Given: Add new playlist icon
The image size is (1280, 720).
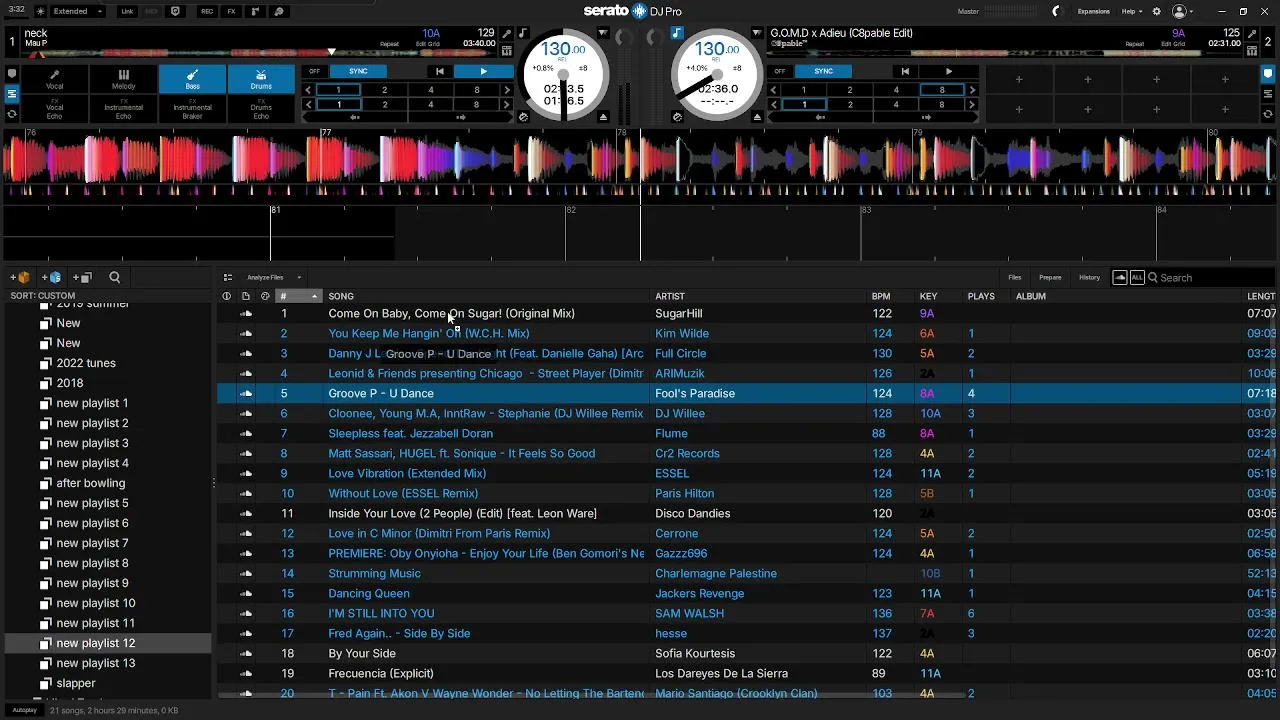Looking at the screenshot, I should 82,278.
